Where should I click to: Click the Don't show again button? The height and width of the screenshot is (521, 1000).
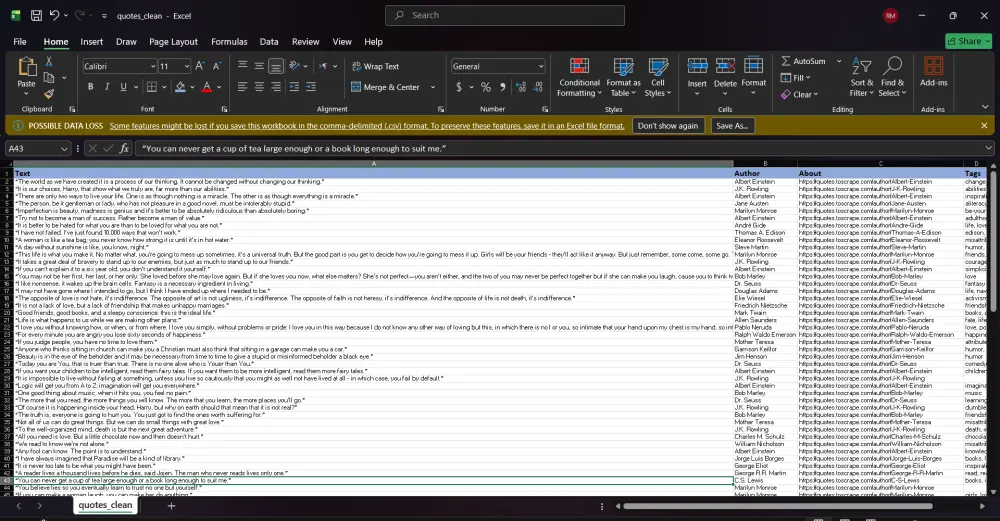(x=668, y=126)
